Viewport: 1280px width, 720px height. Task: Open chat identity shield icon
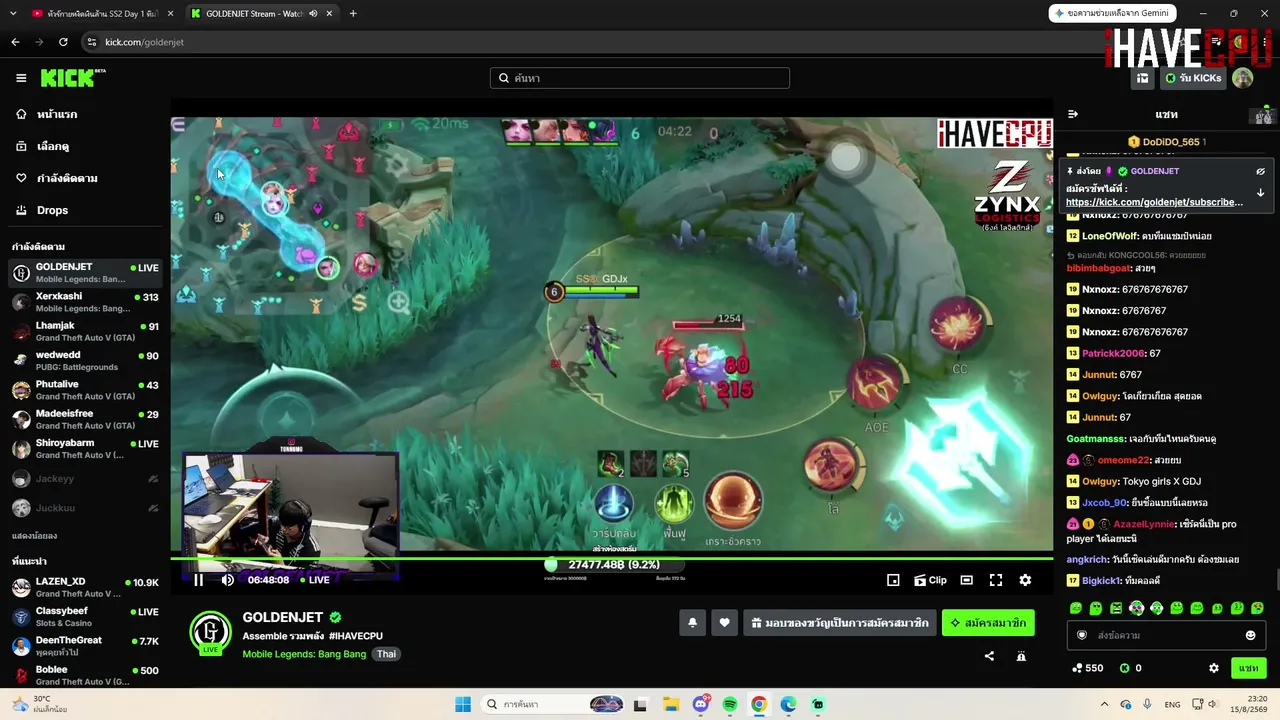click(1081, 635)
